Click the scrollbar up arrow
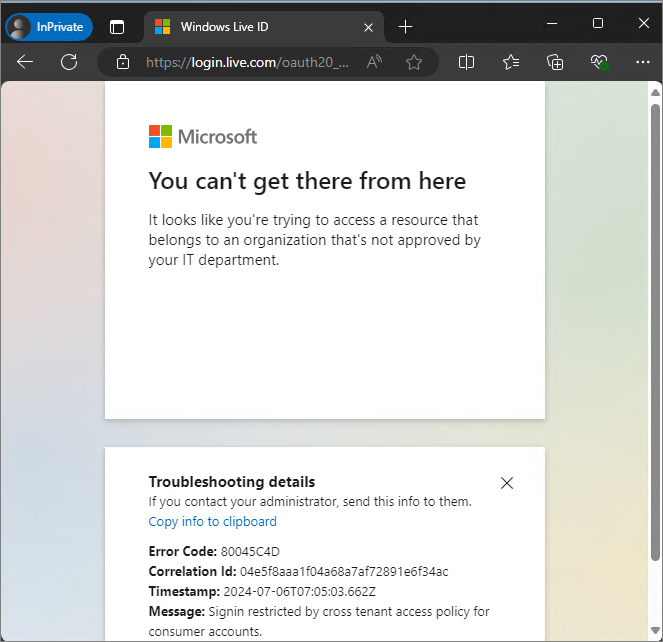Screen dimensions: 663x642 (655, 92)
